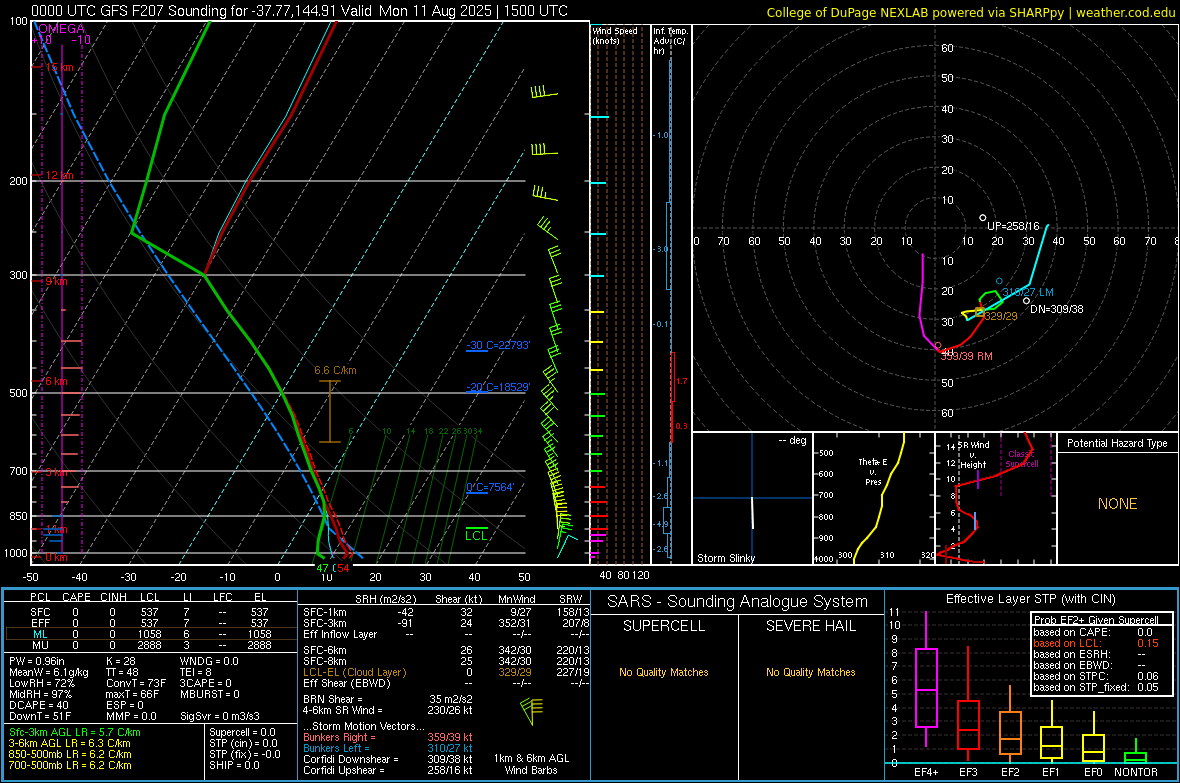Image resolution: width=1180 pixels, height=783 pixels.
Task: Click the SHIP = 0.0 parameter
Action: [x=234, y=765]
